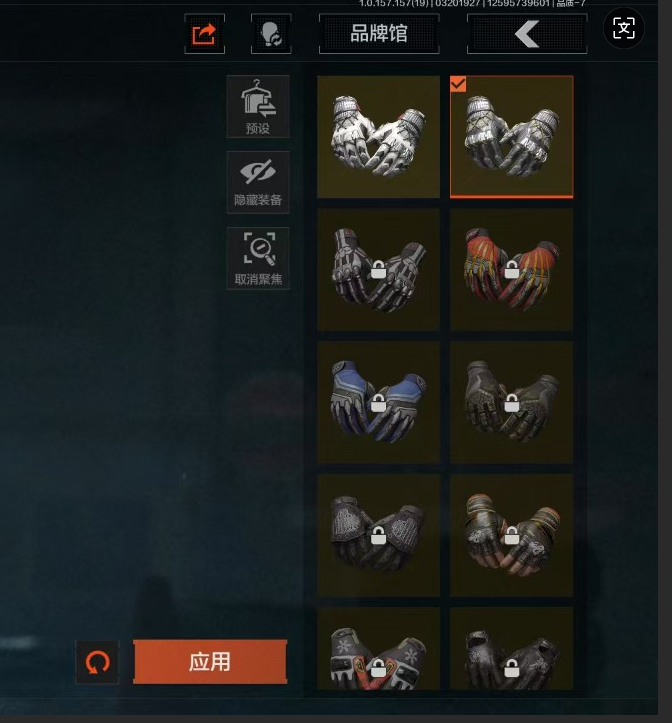This screenshot has width=672, height=723.
Task: Open the 品牌馆 brand hall tab
Action: tap(379, 34)
